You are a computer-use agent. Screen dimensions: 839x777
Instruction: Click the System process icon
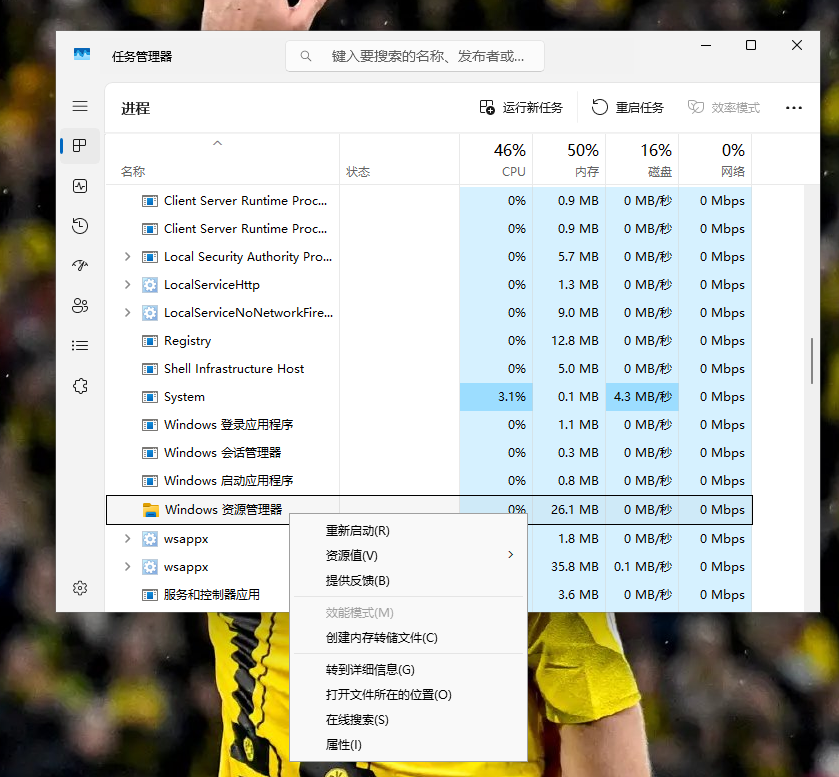(150, 397)
